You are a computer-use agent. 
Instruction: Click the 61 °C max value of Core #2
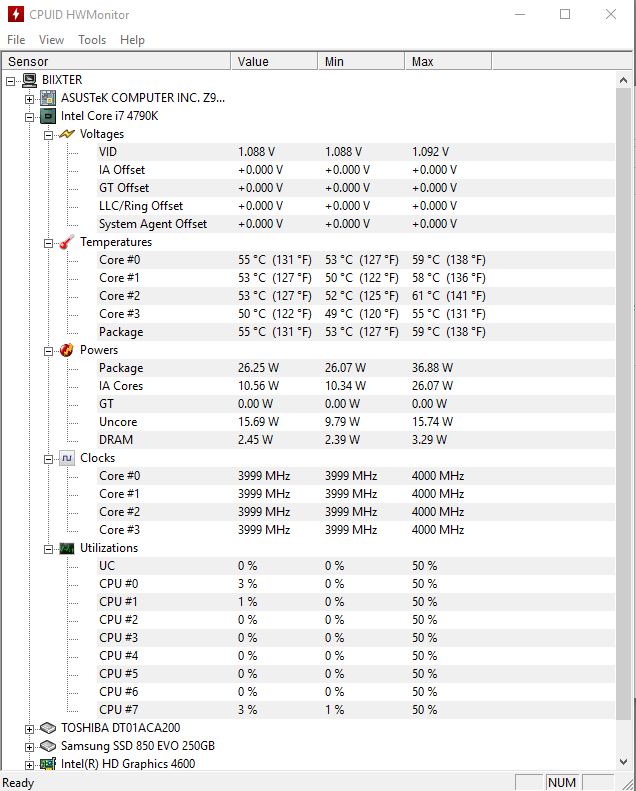pos(448,296)
